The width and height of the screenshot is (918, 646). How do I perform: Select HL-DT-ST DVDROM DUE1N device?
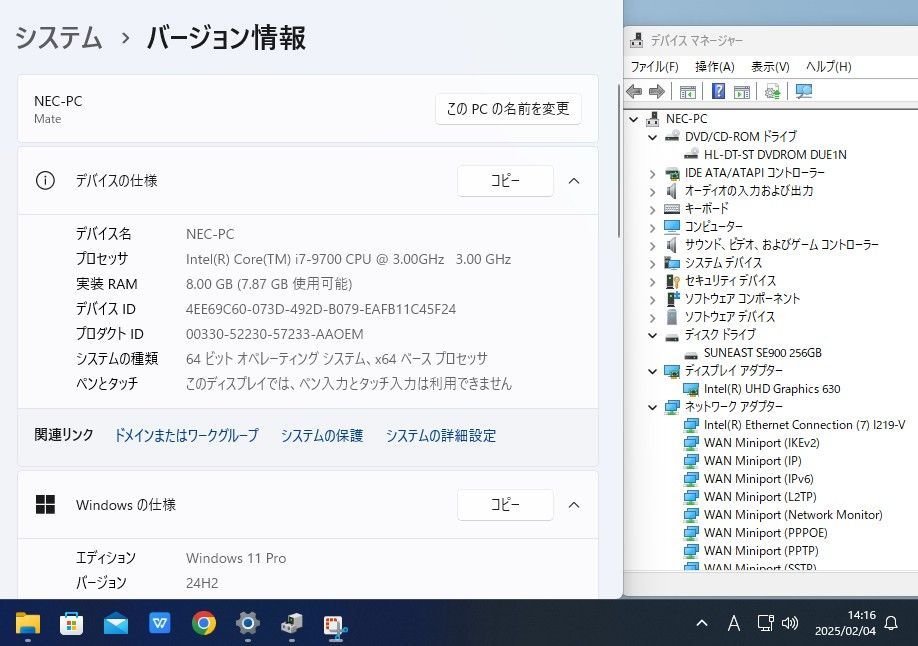775,155
